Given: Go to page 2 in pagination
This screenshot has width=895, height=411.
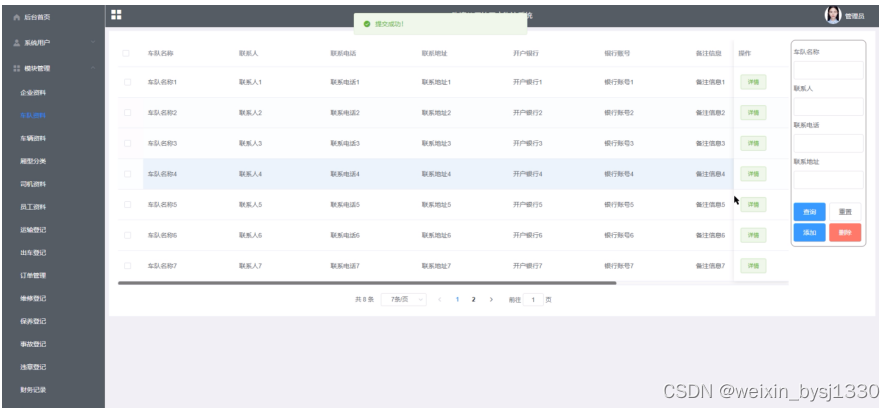Looking at the screenshot, I should point(473,300).
